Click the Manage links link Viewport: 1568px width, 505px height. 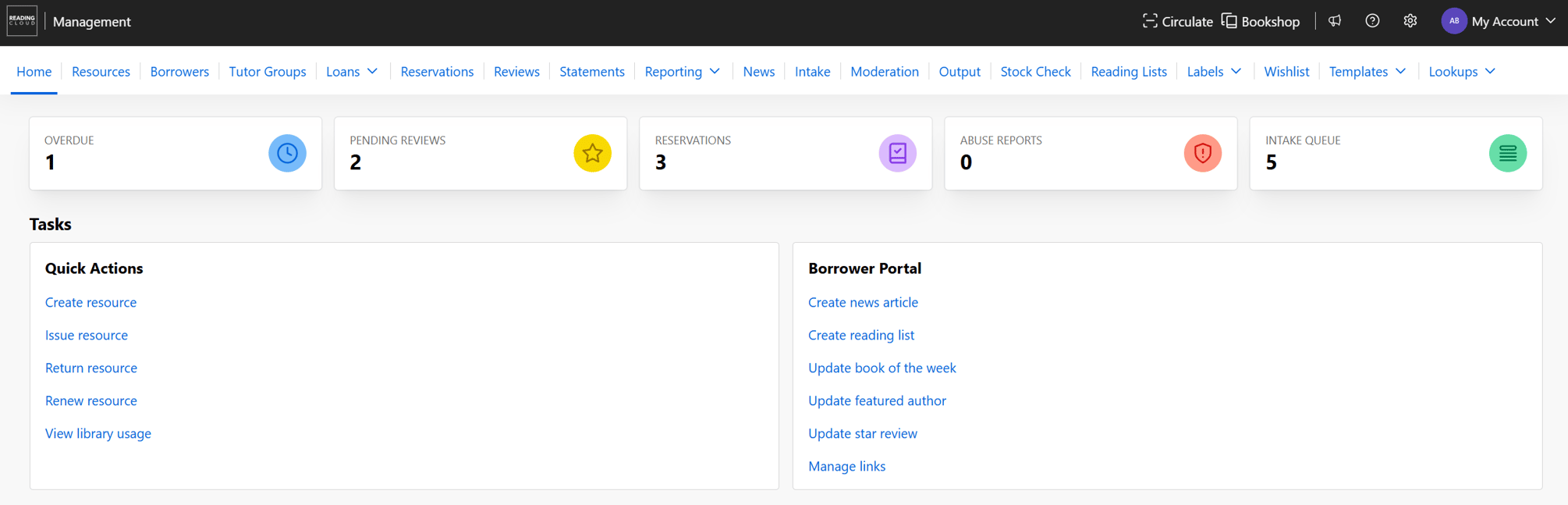tap(846, 466)
